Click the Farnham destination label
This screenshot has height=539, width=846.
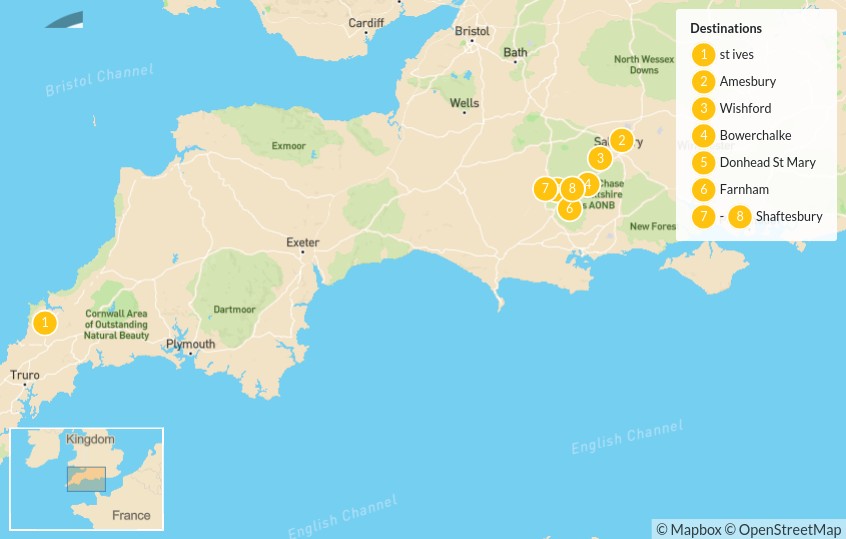(744, 189)
